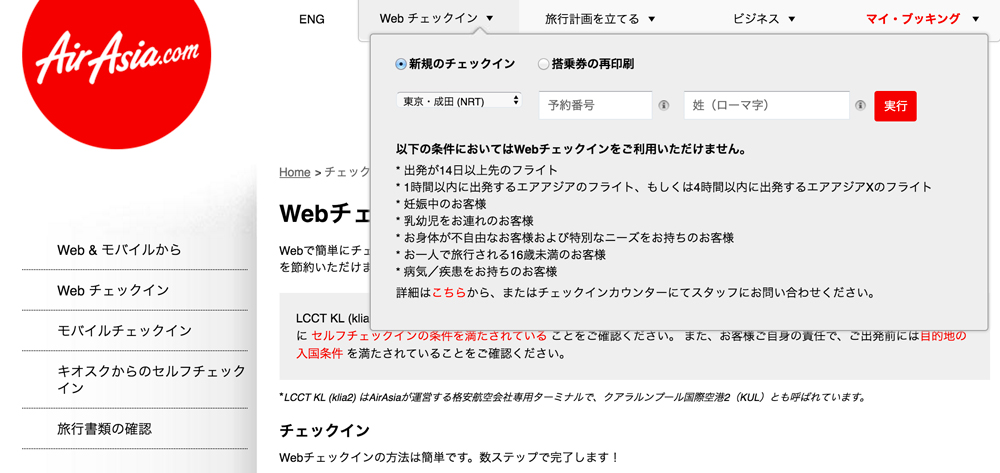
Task: Switch language via ENG
Action: [x=312, y=19]
